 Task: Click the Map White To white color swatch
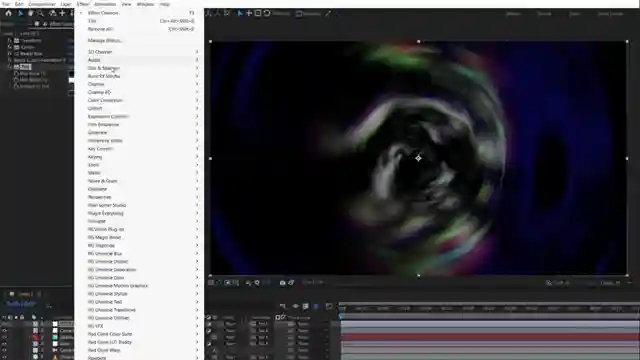point(71,80)
